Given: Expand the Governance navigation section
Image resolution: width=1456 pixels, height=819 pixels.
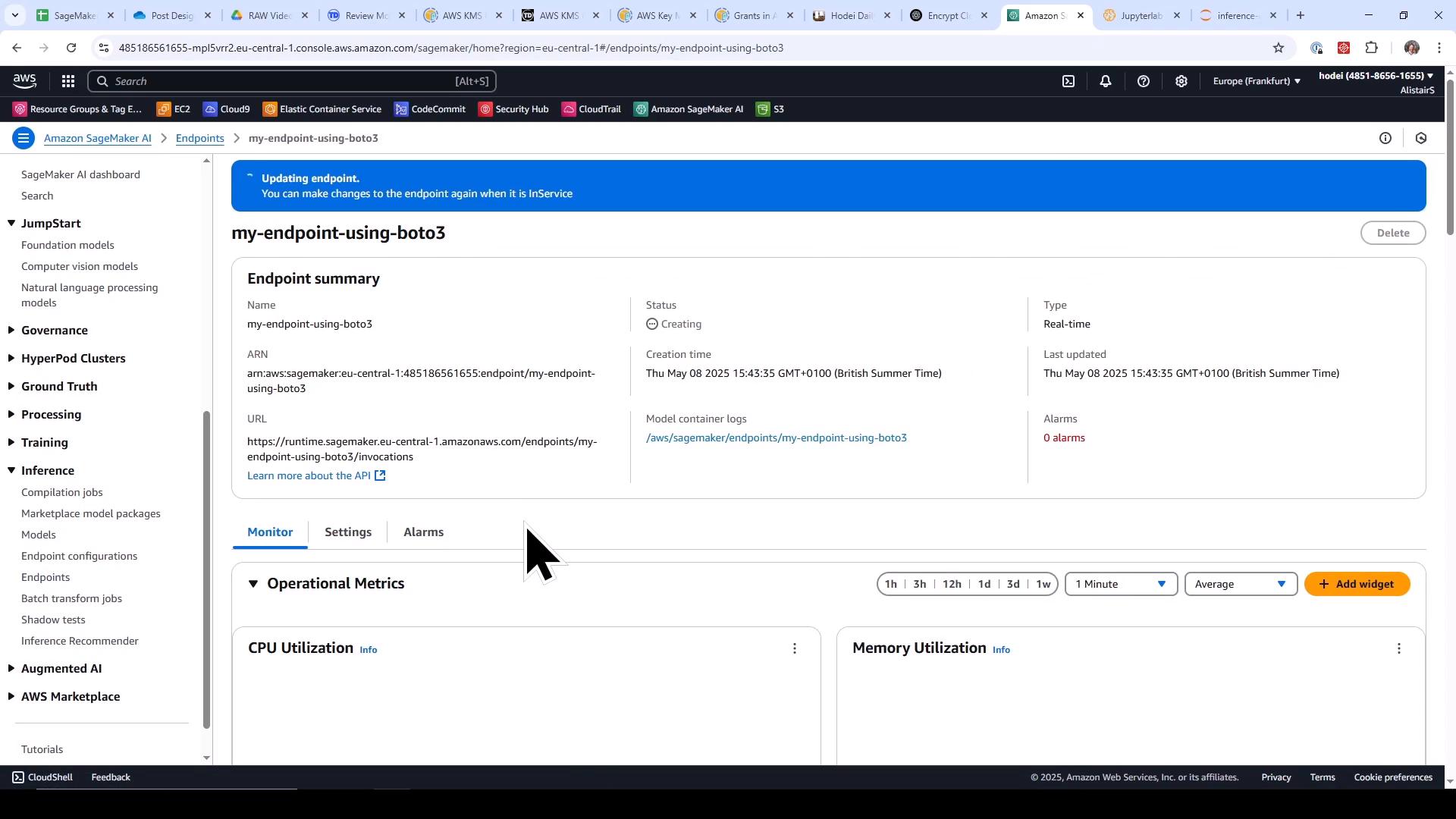Looking at the screenshot, I should [x=11, y=331].
